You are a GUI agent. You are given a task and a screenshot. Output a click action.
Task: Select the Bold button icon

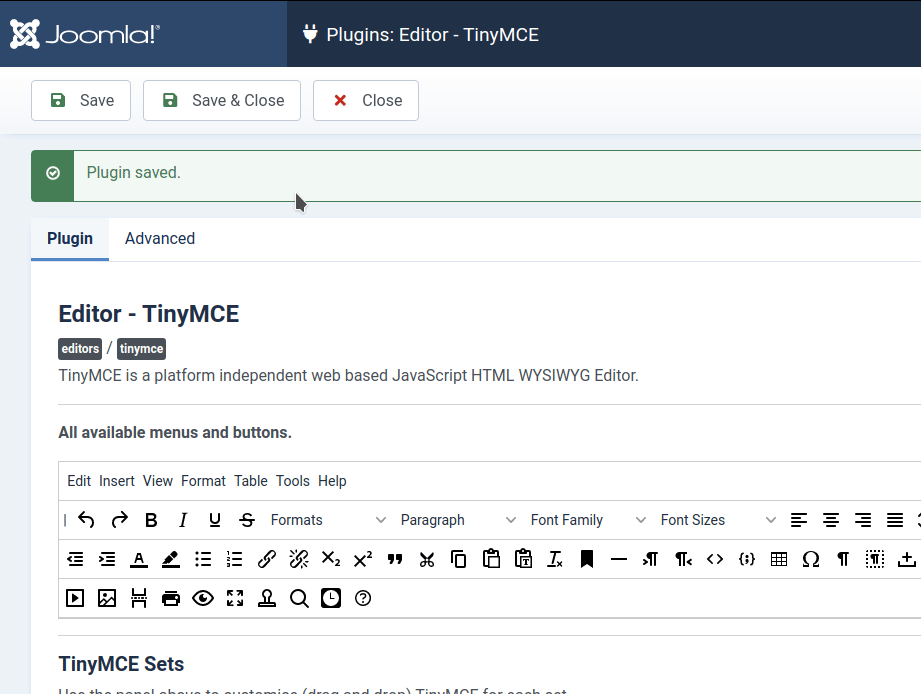click(151, 520)
